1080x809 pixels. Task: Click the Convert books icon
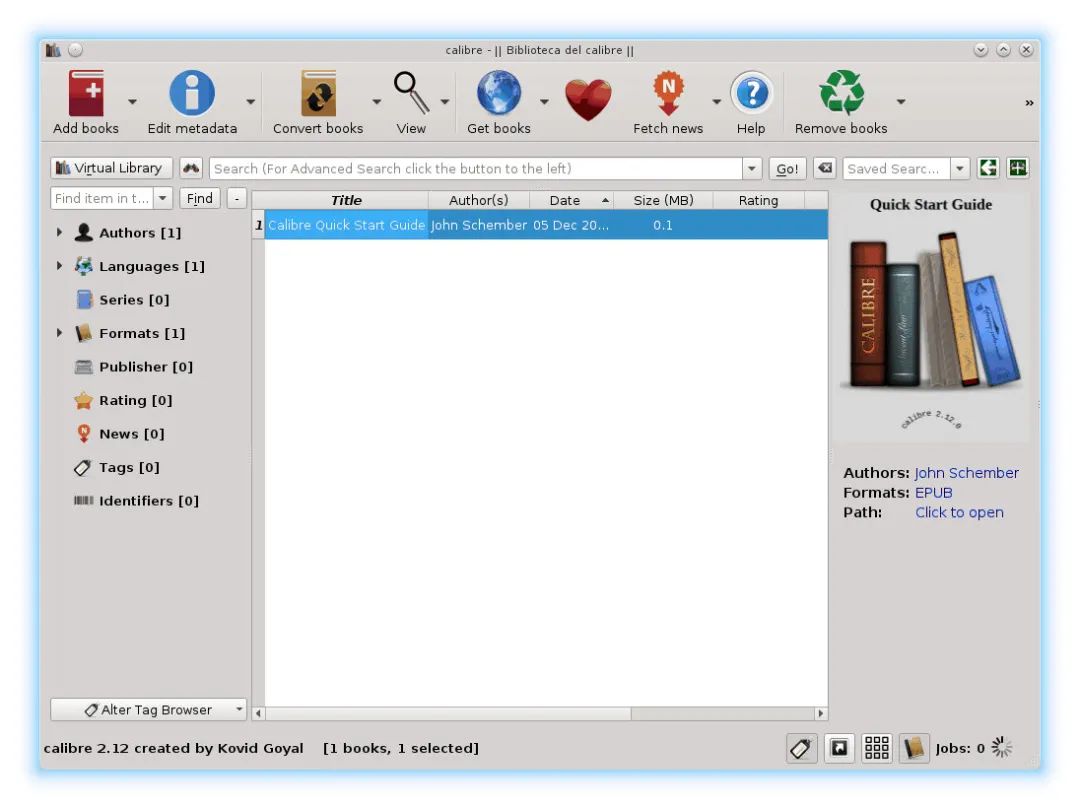click(318, 96)
